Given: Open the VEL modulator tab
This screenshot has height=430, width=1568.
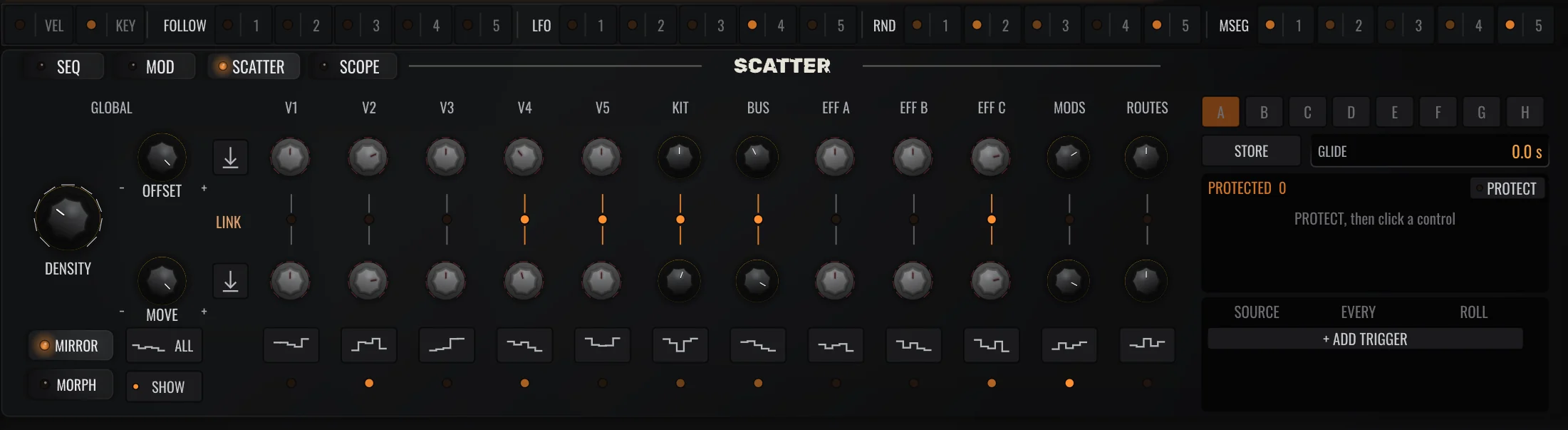Looking at the screenshot, I should pos(40,26).
